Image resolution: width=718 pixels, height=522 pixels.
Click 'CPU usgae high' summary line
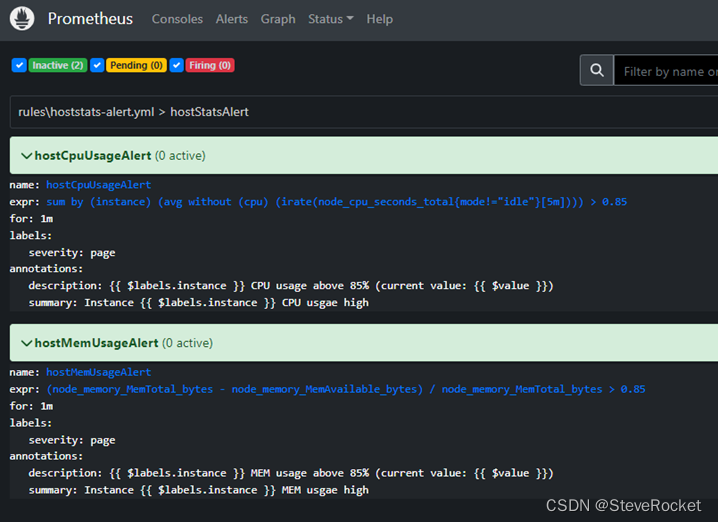point(199,303)
